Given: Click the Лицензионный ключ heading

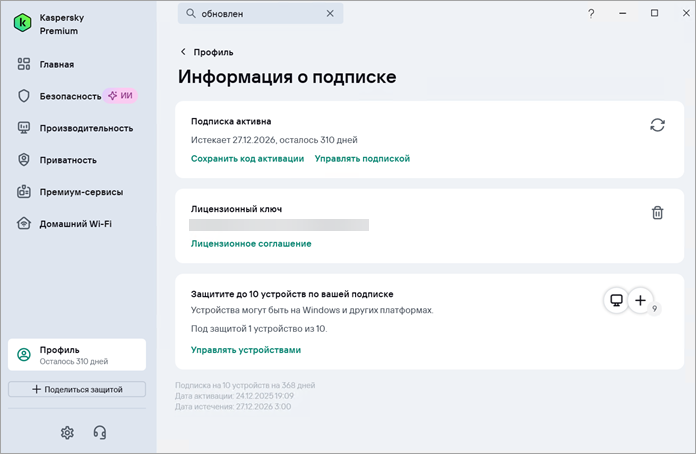Looking at the screenshot, I should pos(237,209).
